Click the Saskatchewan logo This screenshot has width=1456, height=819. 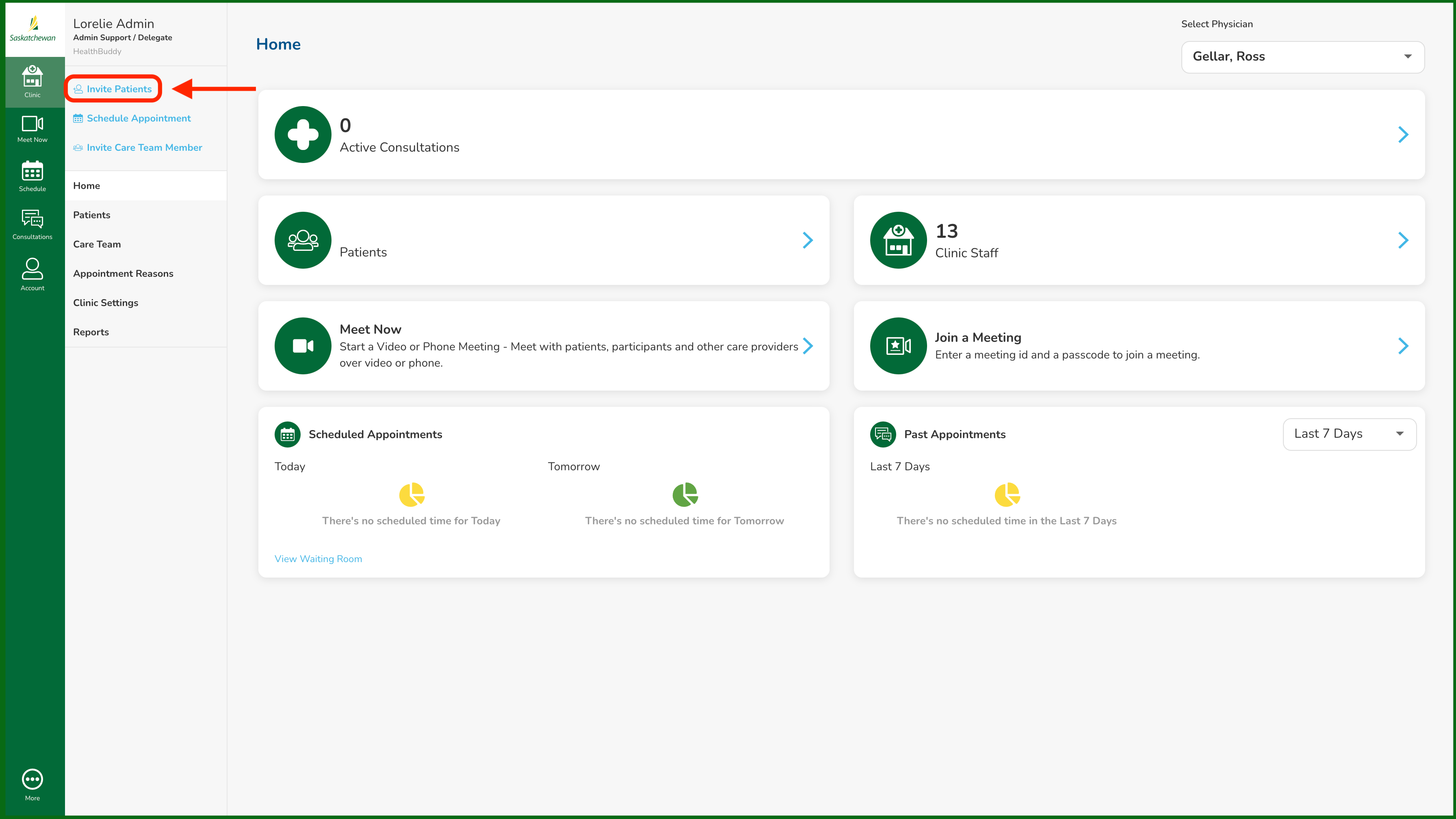pyautogui.click(x=33, y=29)
